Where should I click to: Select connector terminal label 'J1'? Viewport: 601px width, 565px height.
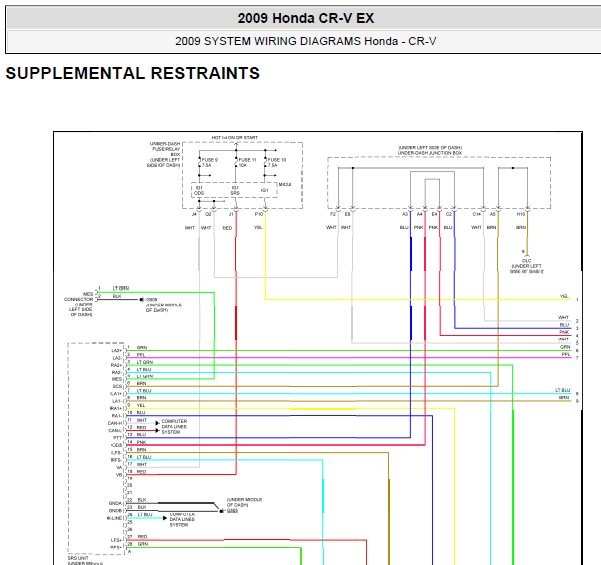(x=231, y=214)
